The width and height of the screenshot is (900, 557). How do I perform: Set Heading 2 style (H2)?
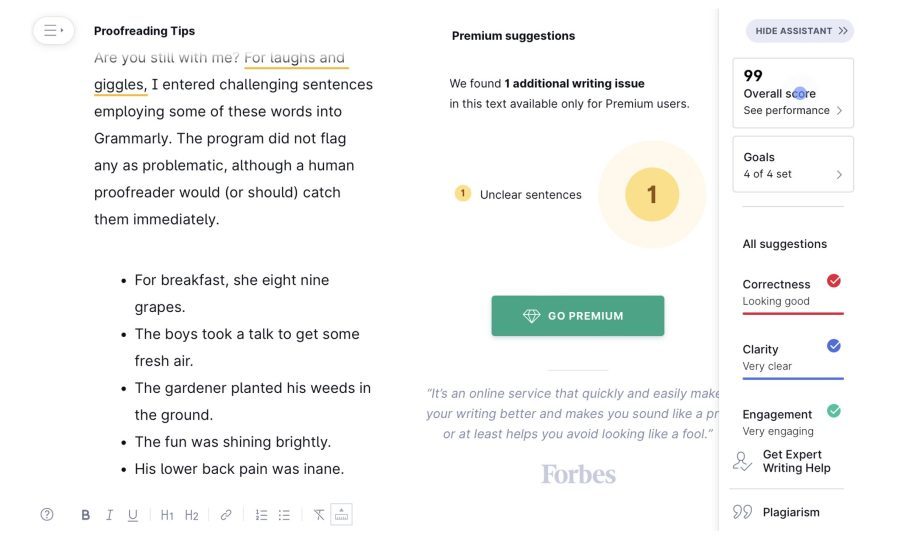[192, 515]
